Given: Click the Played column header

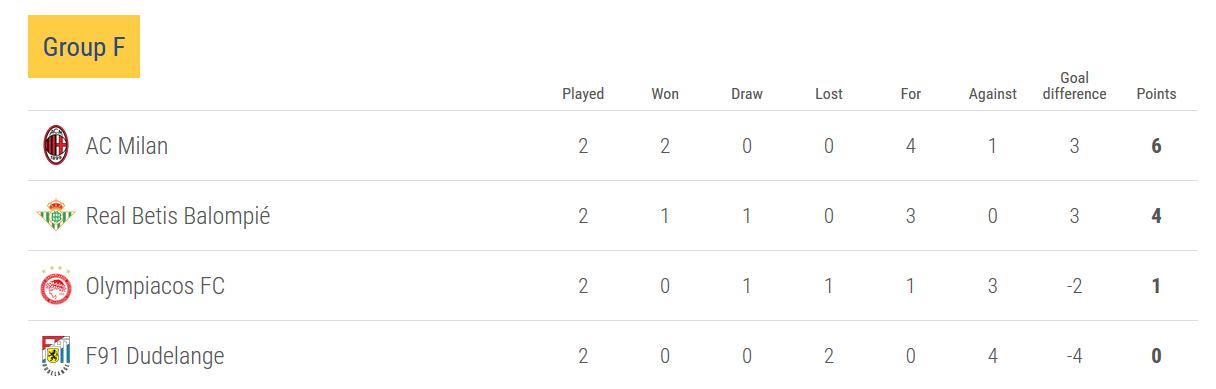Looking at the screenshot, I should click(x=583, y=94).
